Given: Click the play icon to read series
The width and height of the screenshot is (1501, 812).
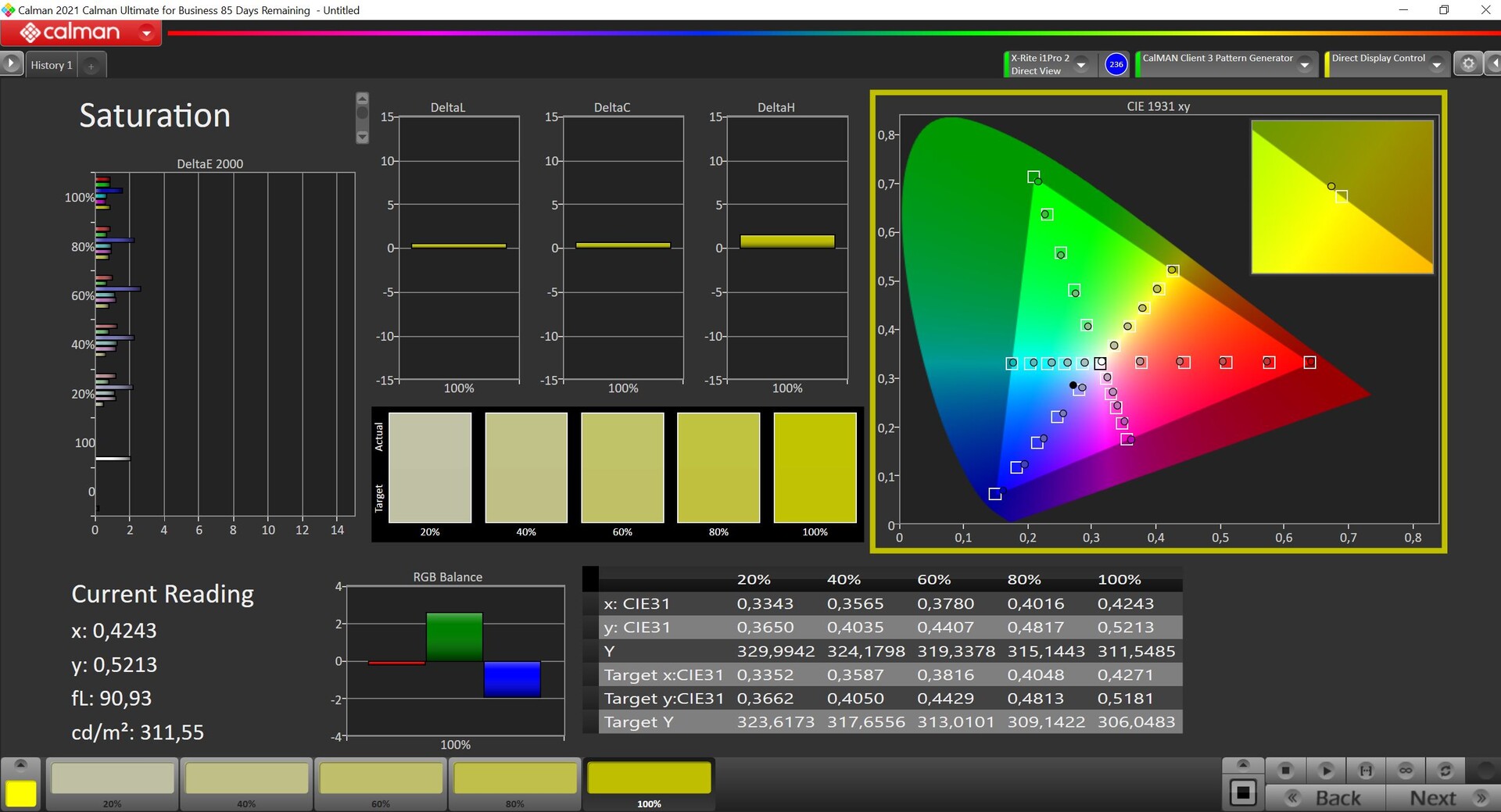Looking at the screenshot, I should tap(1326, 771).
